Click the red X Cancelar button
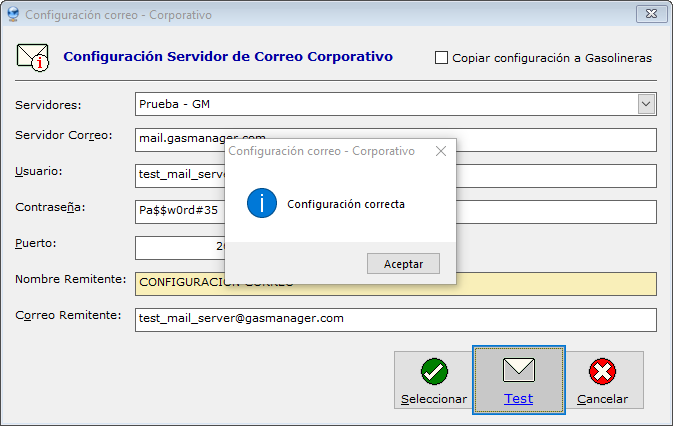Image resolution: width=673 pixels, height=426 pixels. coord(603,379)
